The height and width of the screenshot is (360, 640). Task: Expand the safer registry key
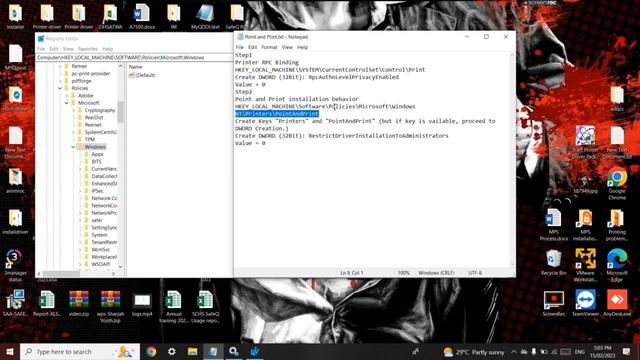coord(80,220)
